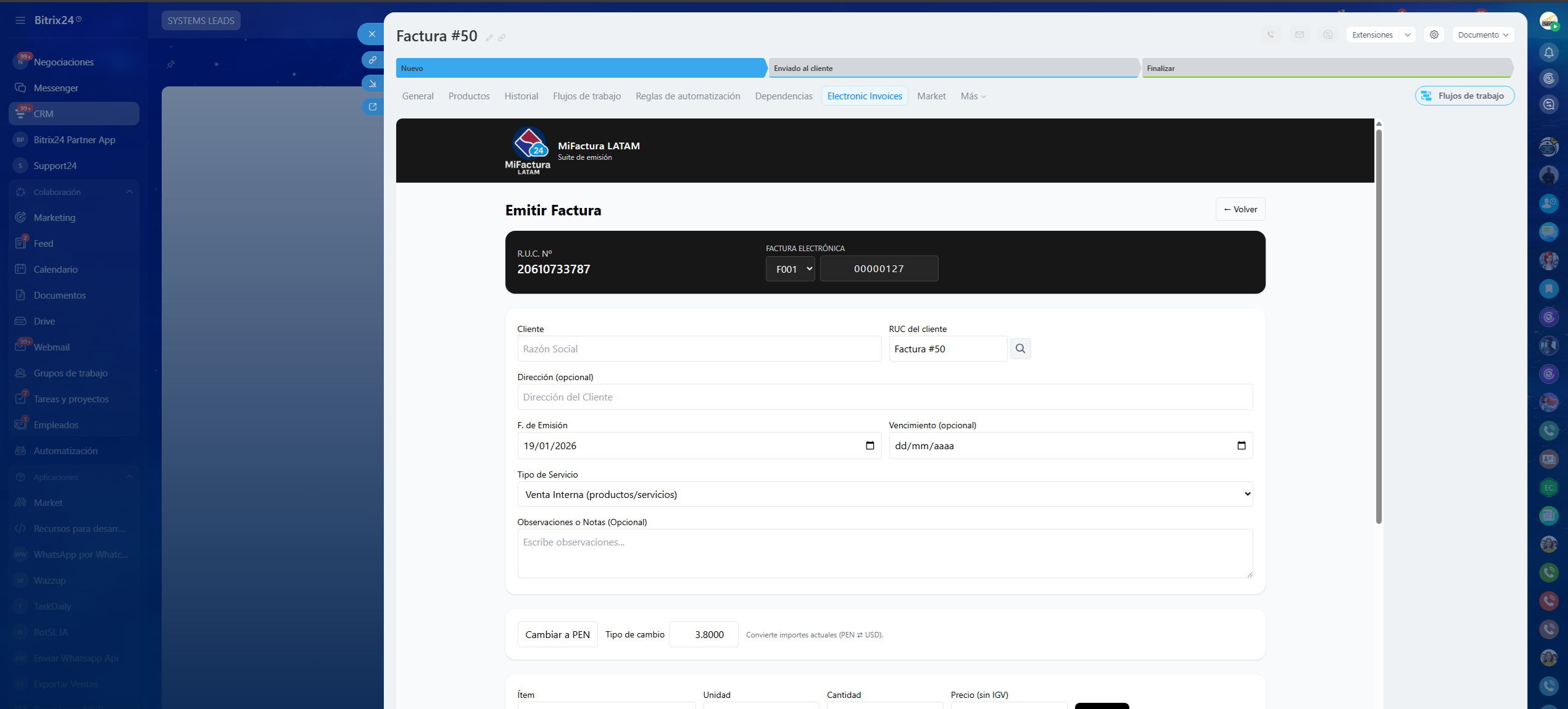1568x709 pixels.
Task: Open the Tipo de Servicio dropdown
Action: (x=884, y=494)
